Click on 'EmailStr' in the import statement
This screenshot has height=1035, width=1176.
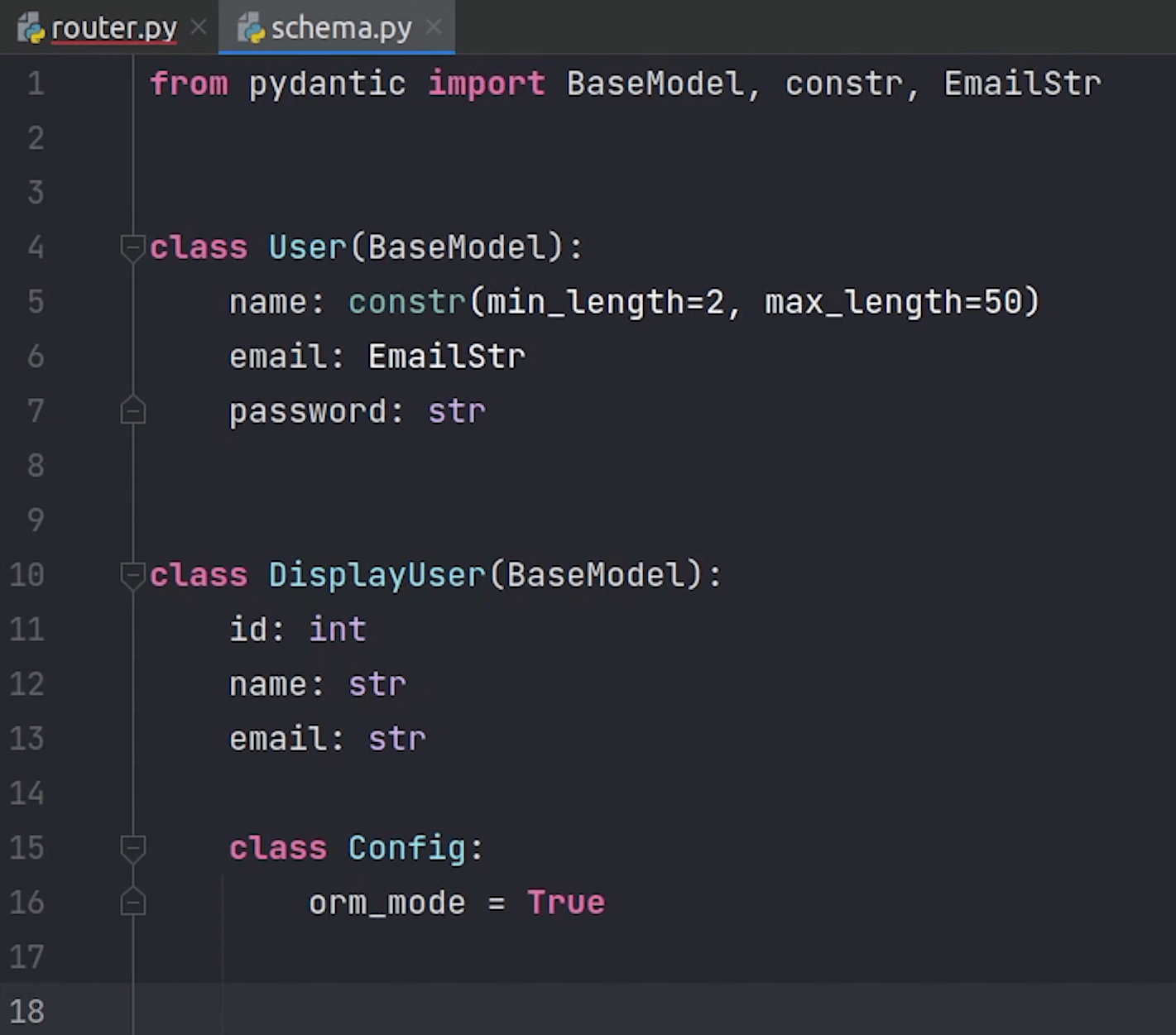point(1023,84)
